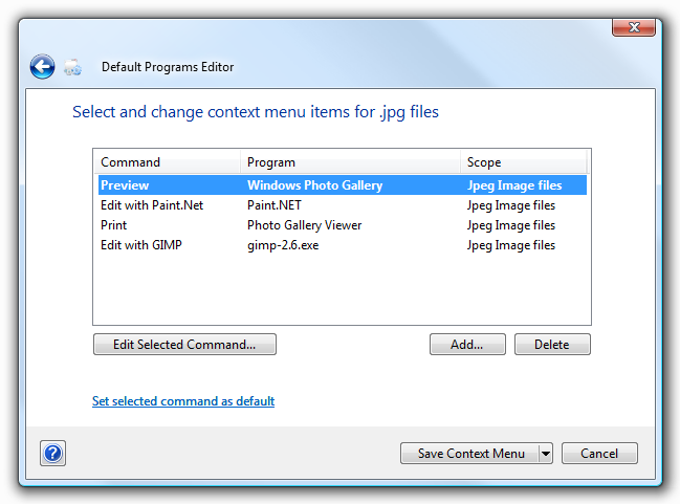The image size is (680, 504).
Task: Add a new context menu command
Action: (468, 344)
